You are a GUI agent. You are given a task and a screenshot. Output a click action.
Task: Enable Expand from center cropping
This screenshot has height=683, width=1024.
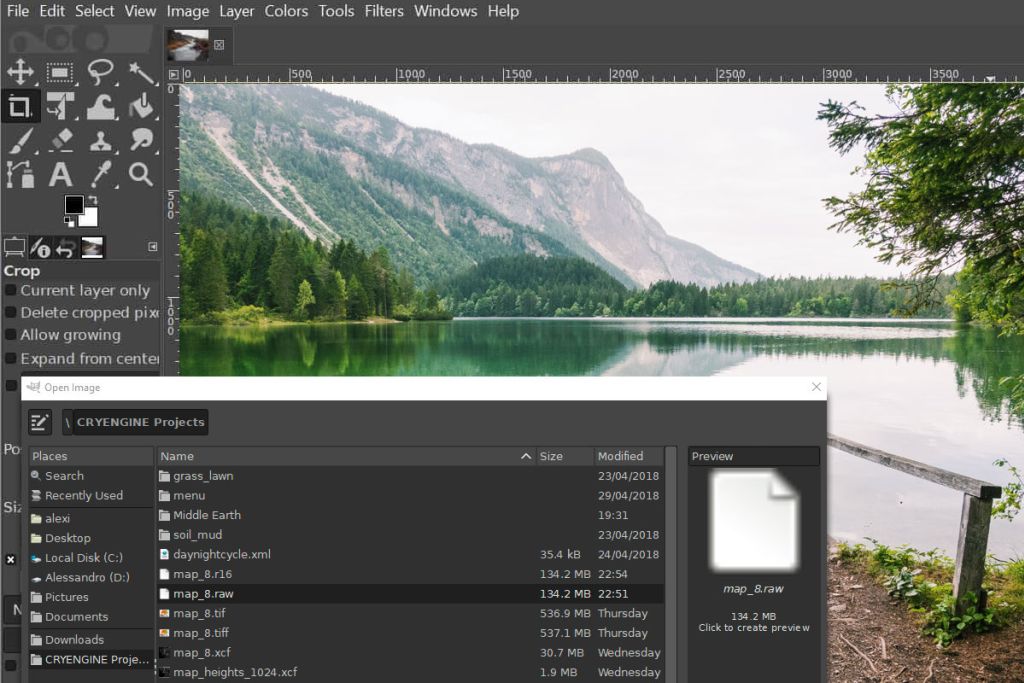coord(10,358)
